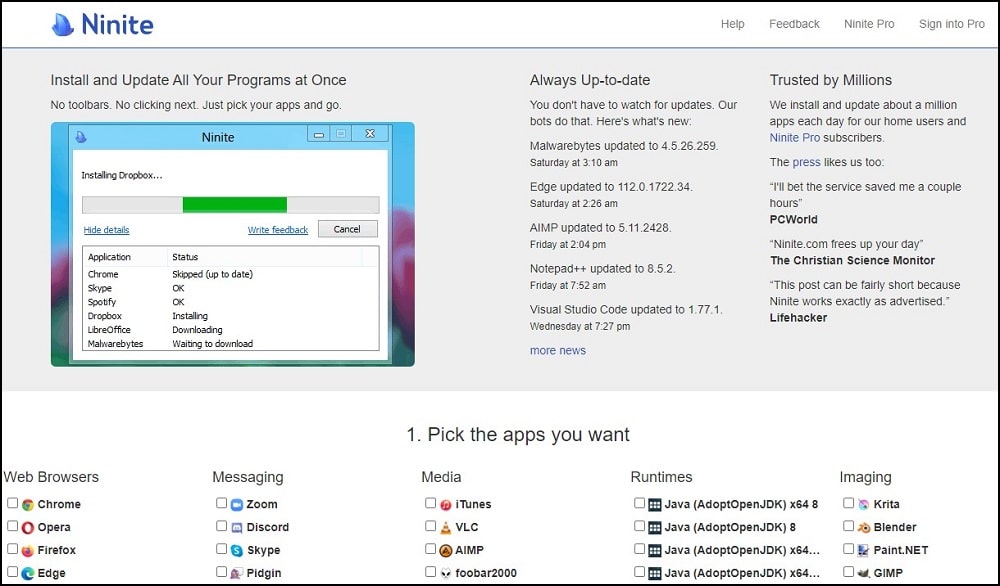
Task: Click the 'Malwarebytes updated to 4.5.26.259.' text
Action: (x=624, y=146)
